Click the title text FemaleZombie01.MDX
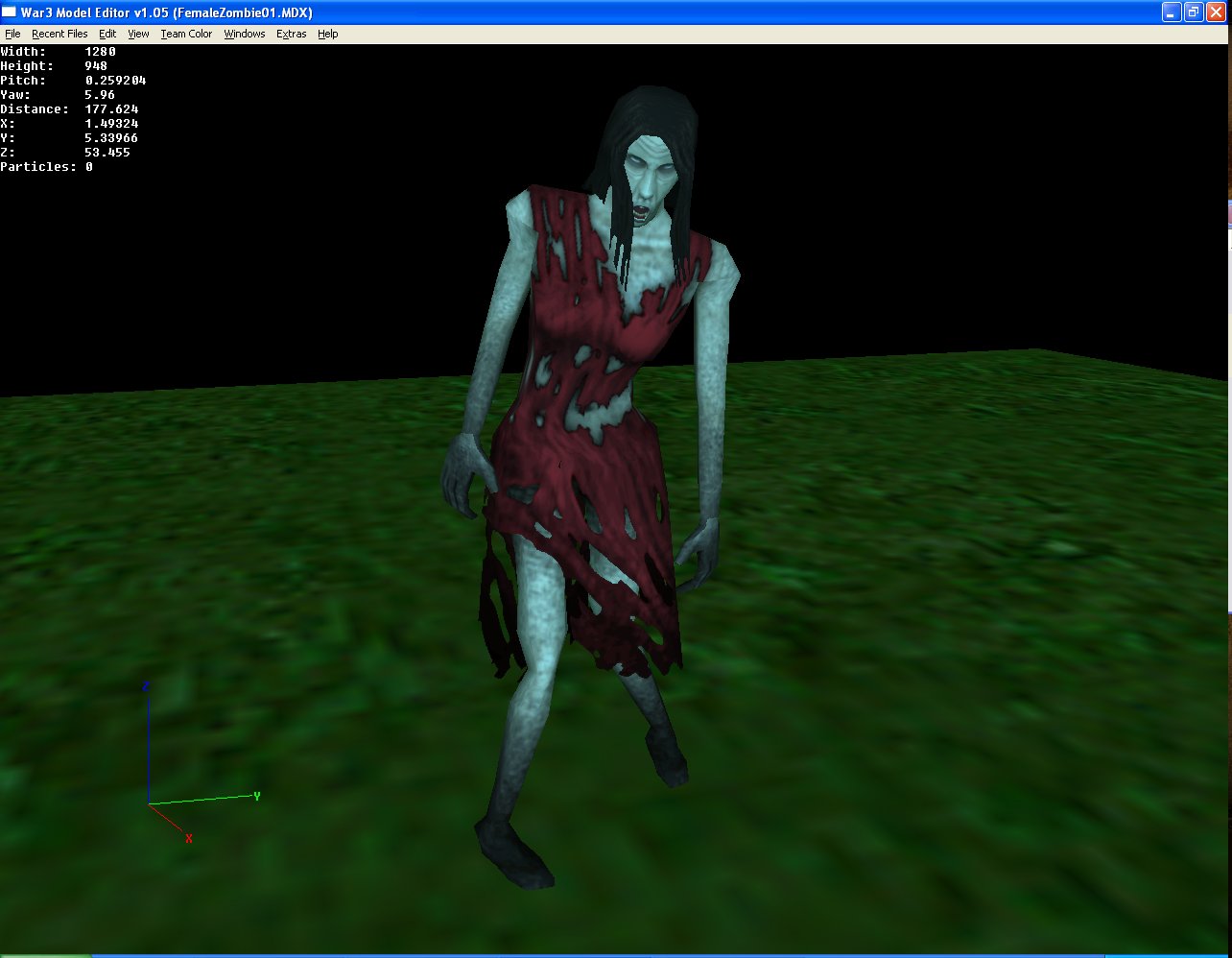This screenshot has height=958, width=1232. point(243,12)
